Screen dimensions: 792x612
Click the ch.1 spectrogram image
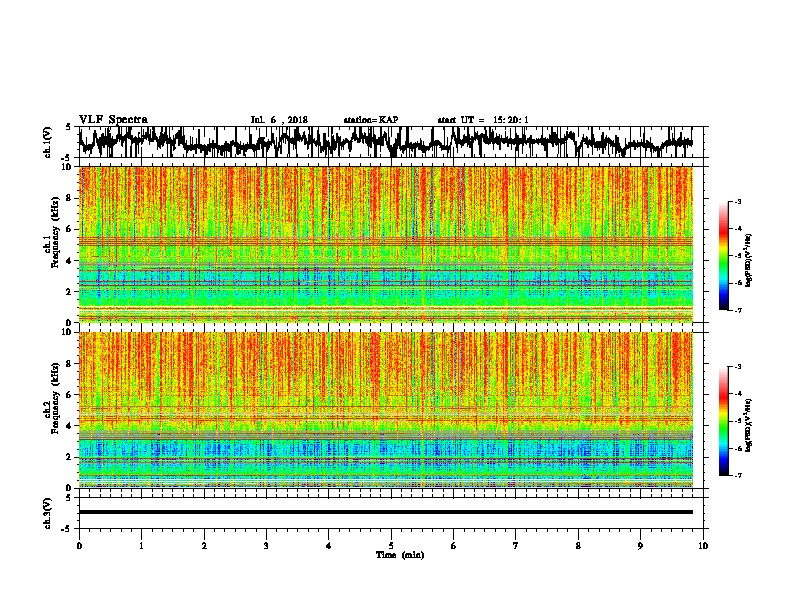point(386,244)
